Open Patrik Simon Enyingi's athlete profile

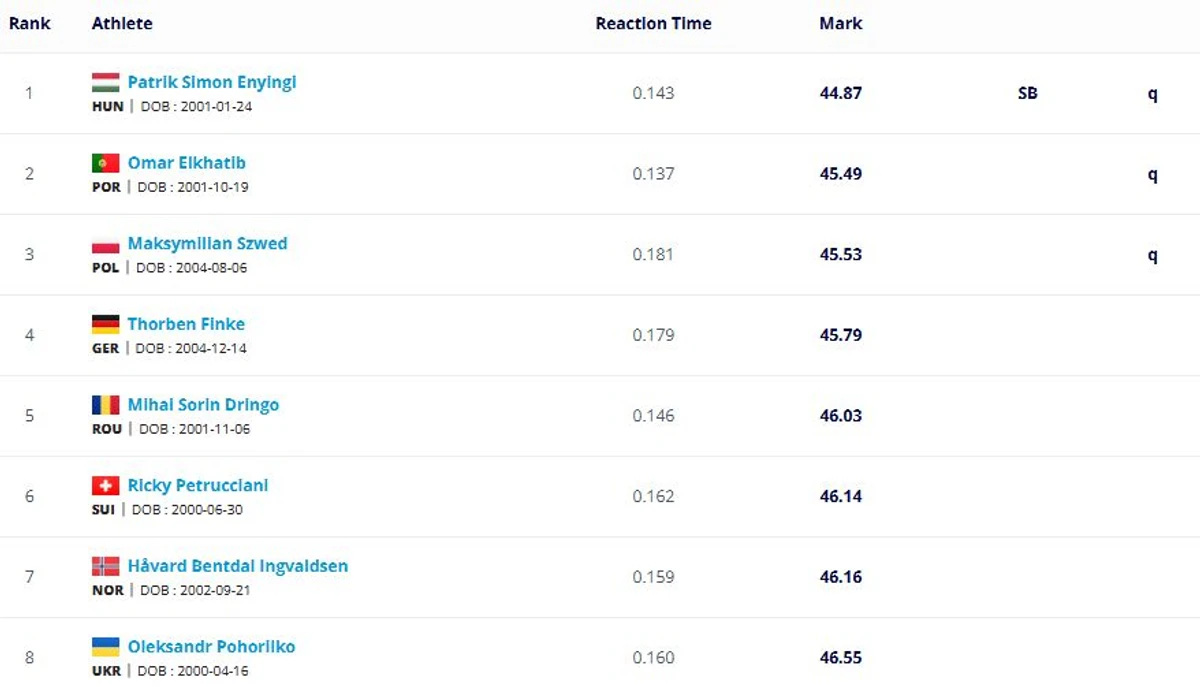coord(212,82)
